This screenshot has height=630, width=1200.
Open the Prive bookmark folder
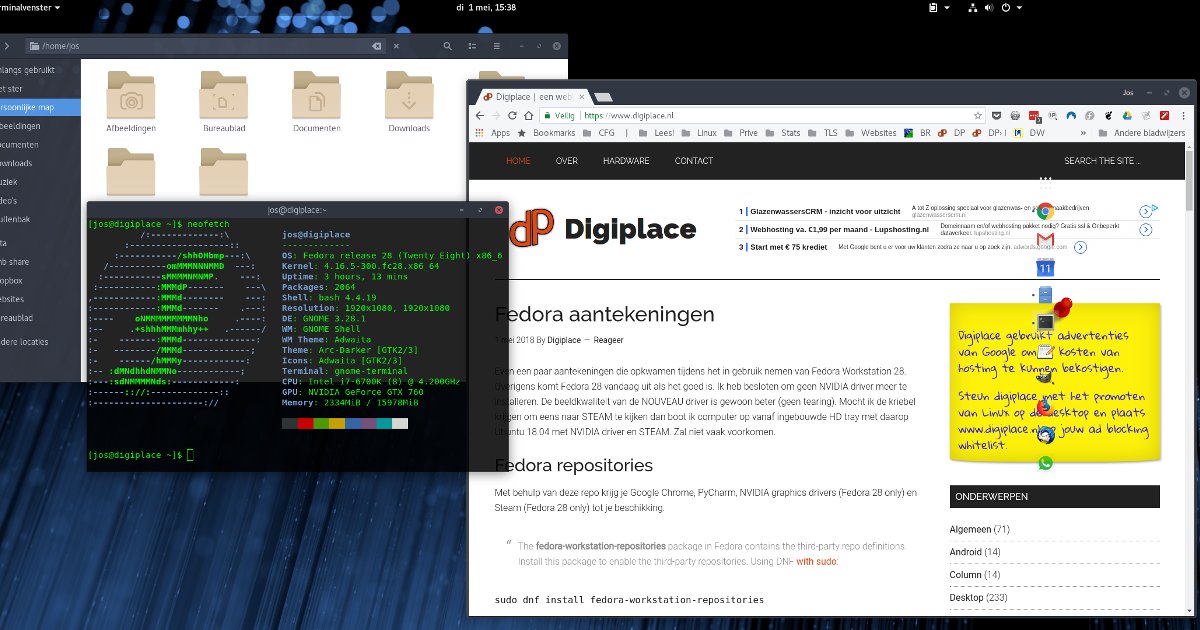coord(741,132)
